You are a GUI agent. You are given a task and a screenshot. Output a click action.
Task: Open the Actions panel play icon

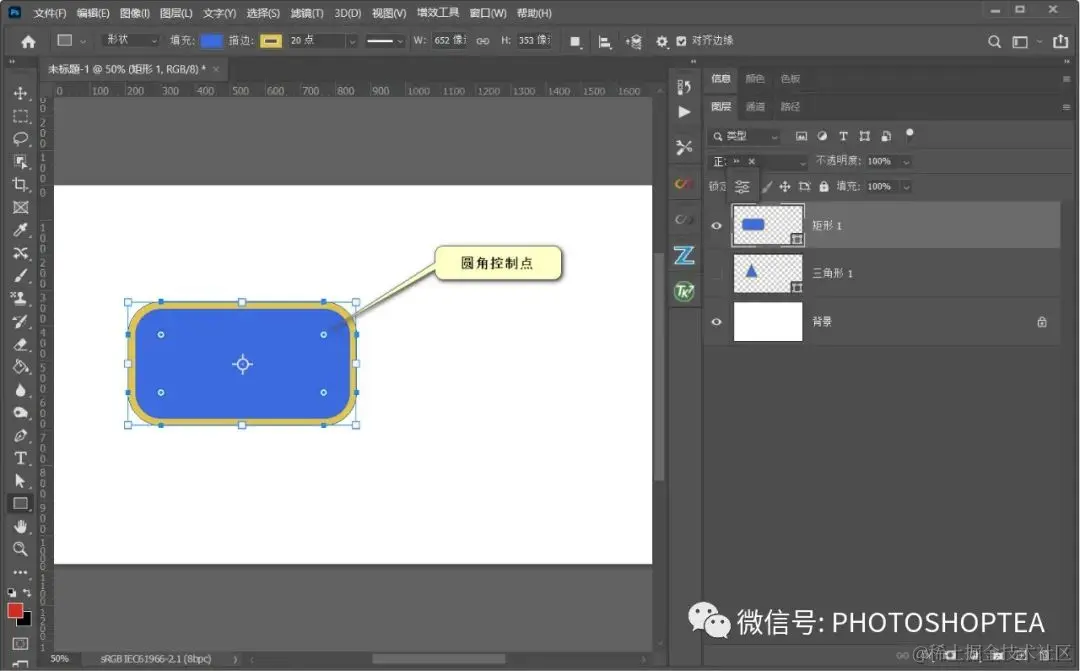pyautogui.click(x=684, y=112)
